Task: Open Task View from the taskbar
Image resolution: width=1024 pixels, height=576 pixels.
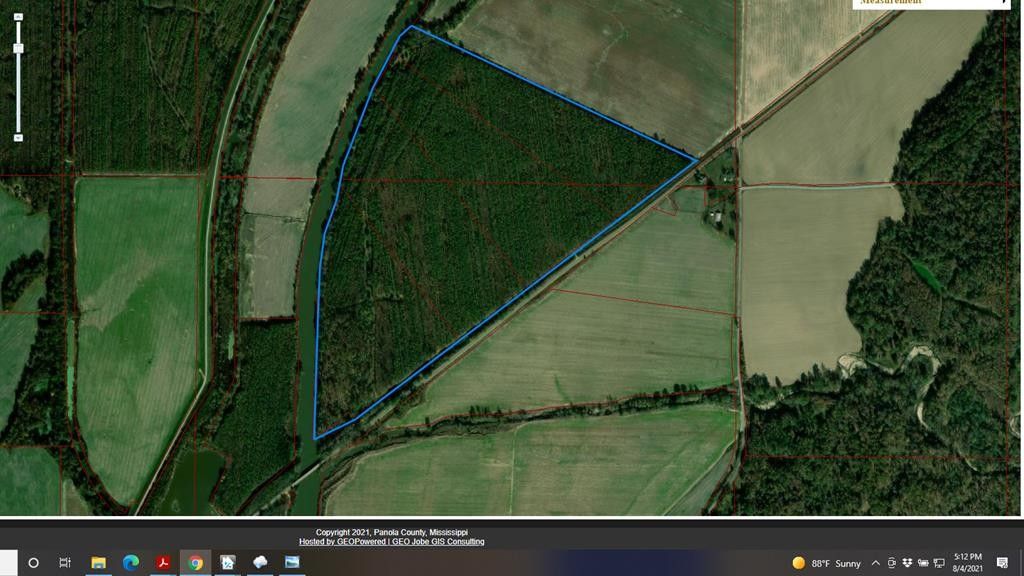Action: pyautogui.click(x=64, y=562)
